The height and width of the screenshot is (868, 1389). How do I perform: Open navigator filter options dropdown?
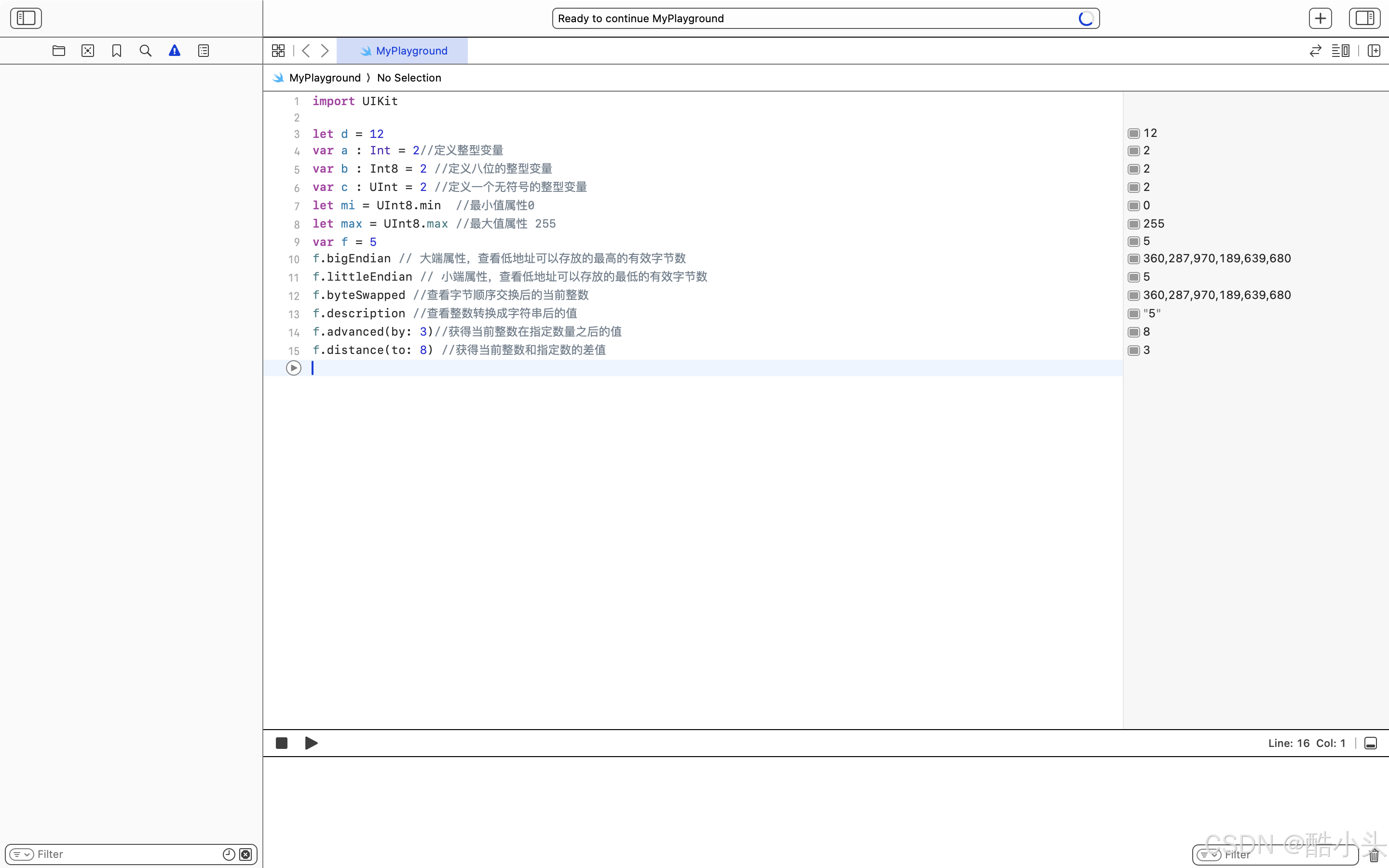pos(22,854)
